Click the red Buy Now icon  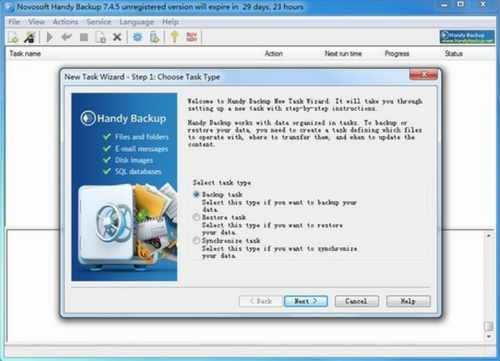tap(192, 37)
